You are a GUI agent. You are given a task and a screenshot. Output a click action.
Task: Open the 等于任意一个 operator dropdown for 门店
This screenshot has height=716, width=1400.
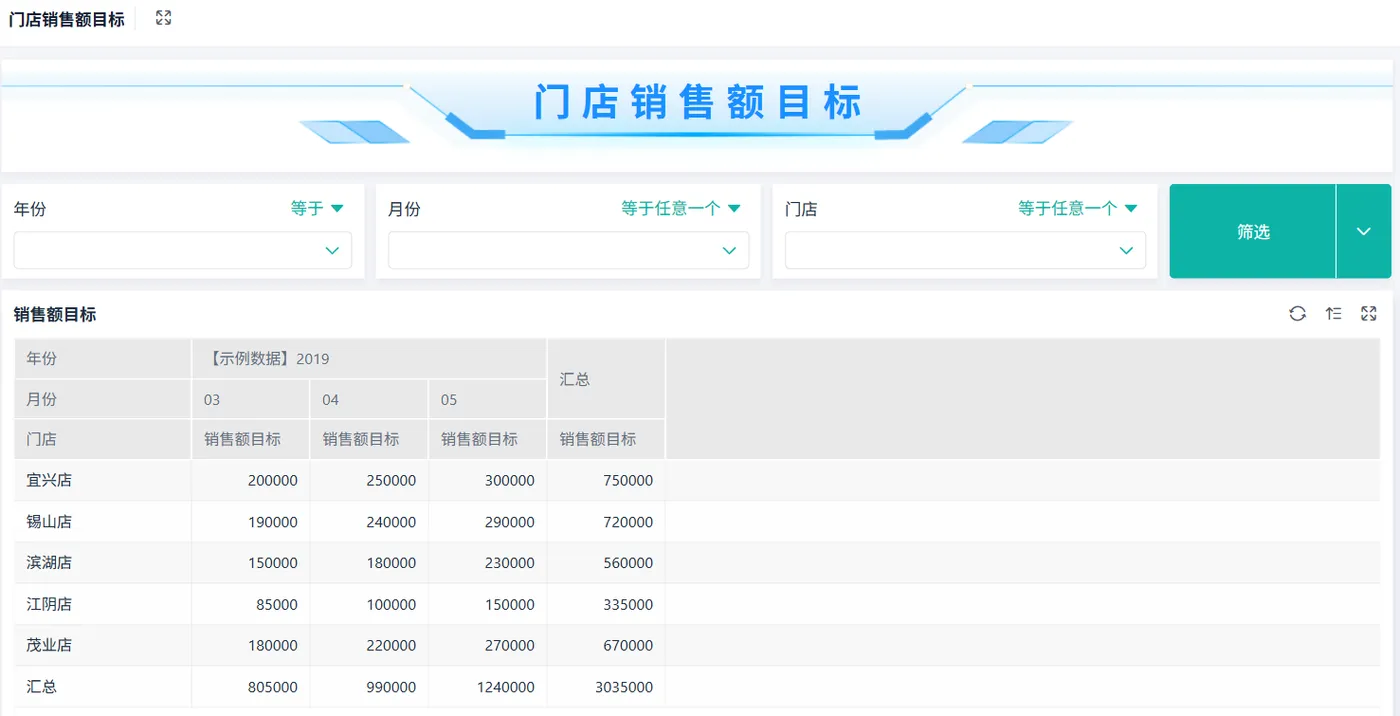(x=1078, y=208)
